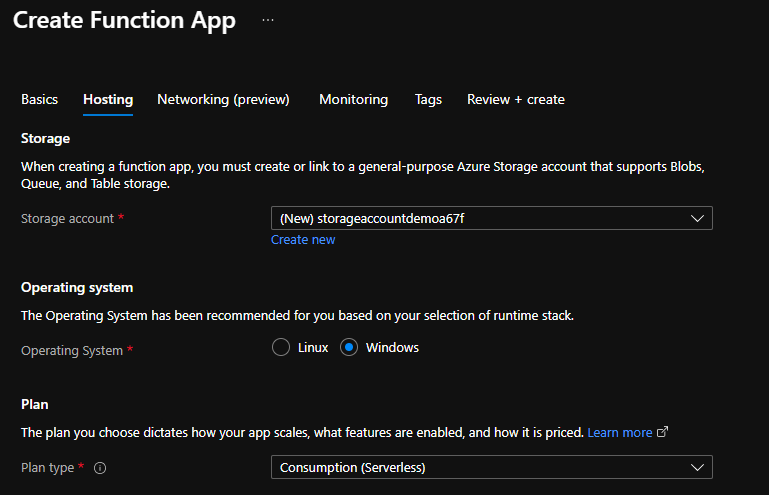The width and height of the screenshot is (769, 495).
Task: Click the external link icon after Learn more
Action: coord(662,433)
